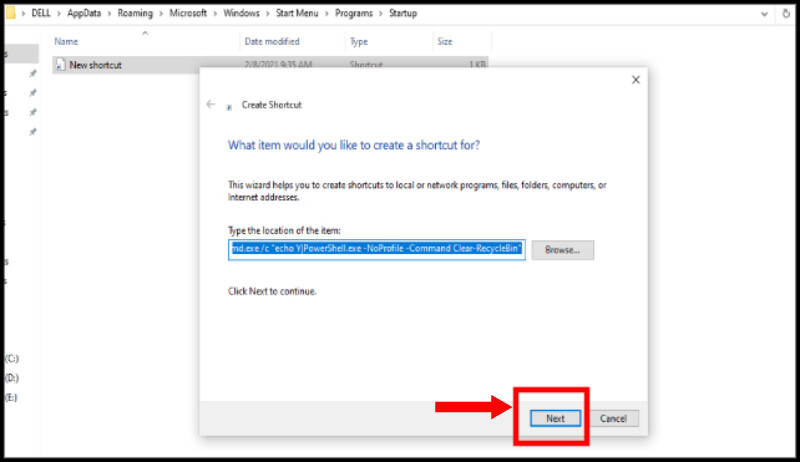Expand chevron between Windows and Start Menu
This screenshot has height=462, width=800.
click(x=268, y=14)
